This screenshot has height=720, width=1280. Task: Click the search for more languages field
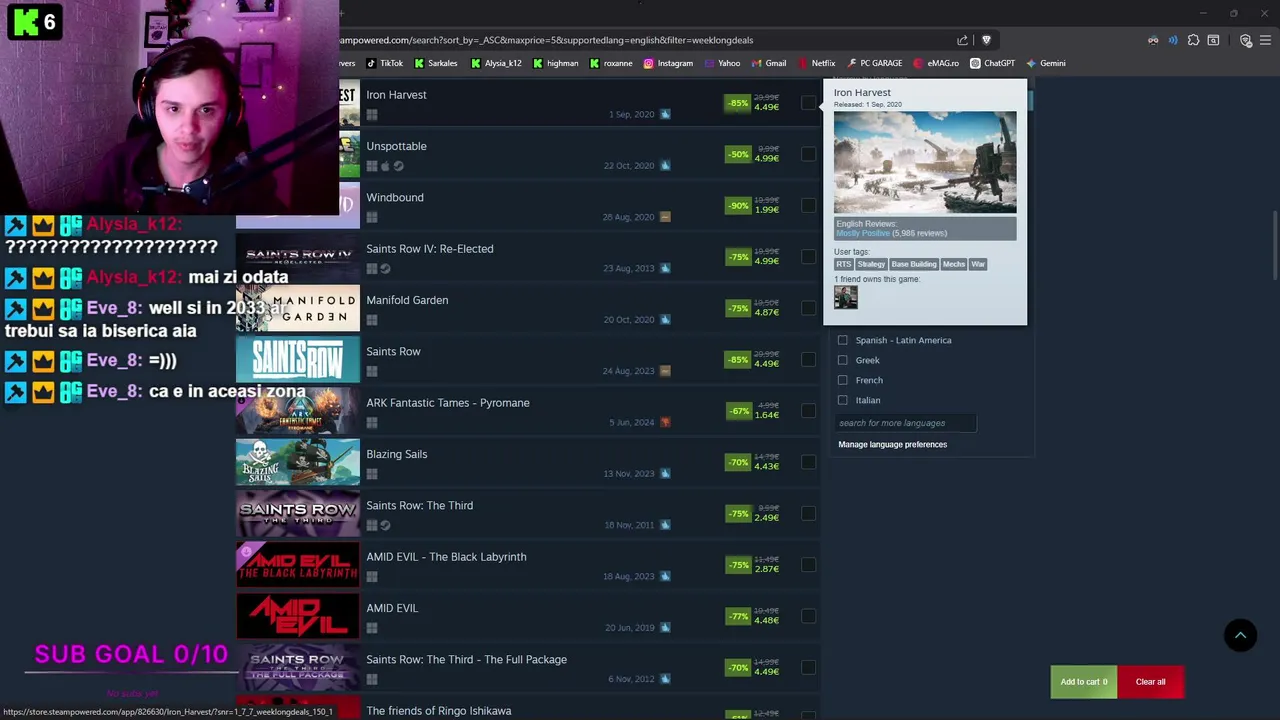click(905, 423)
